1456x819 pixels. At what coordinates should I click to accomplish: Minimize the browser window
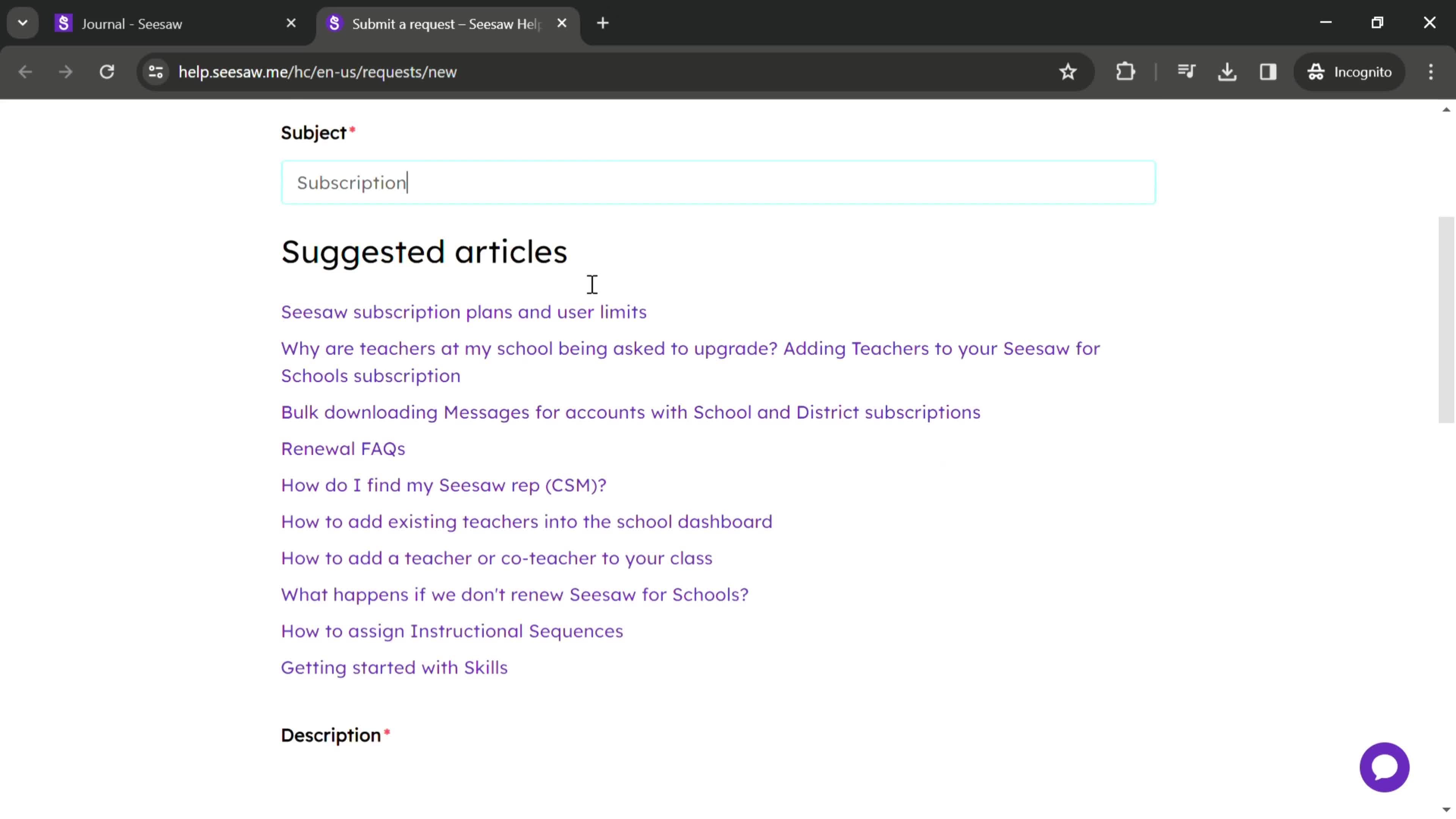click(1326, 23)
